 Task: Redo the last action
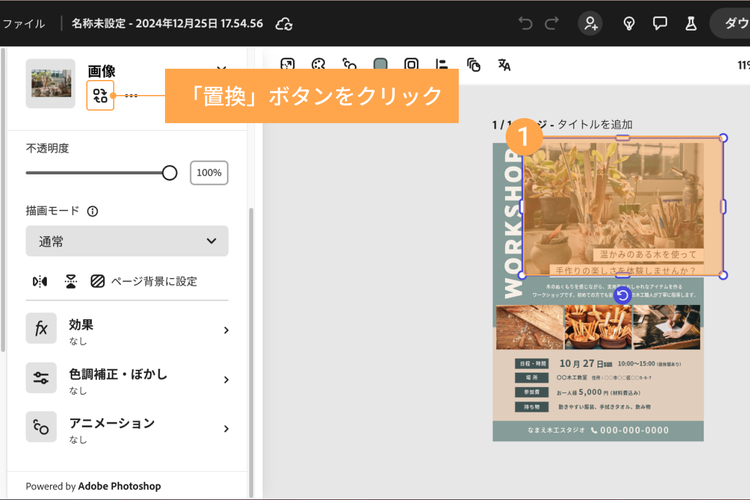[x=551, y=23]
